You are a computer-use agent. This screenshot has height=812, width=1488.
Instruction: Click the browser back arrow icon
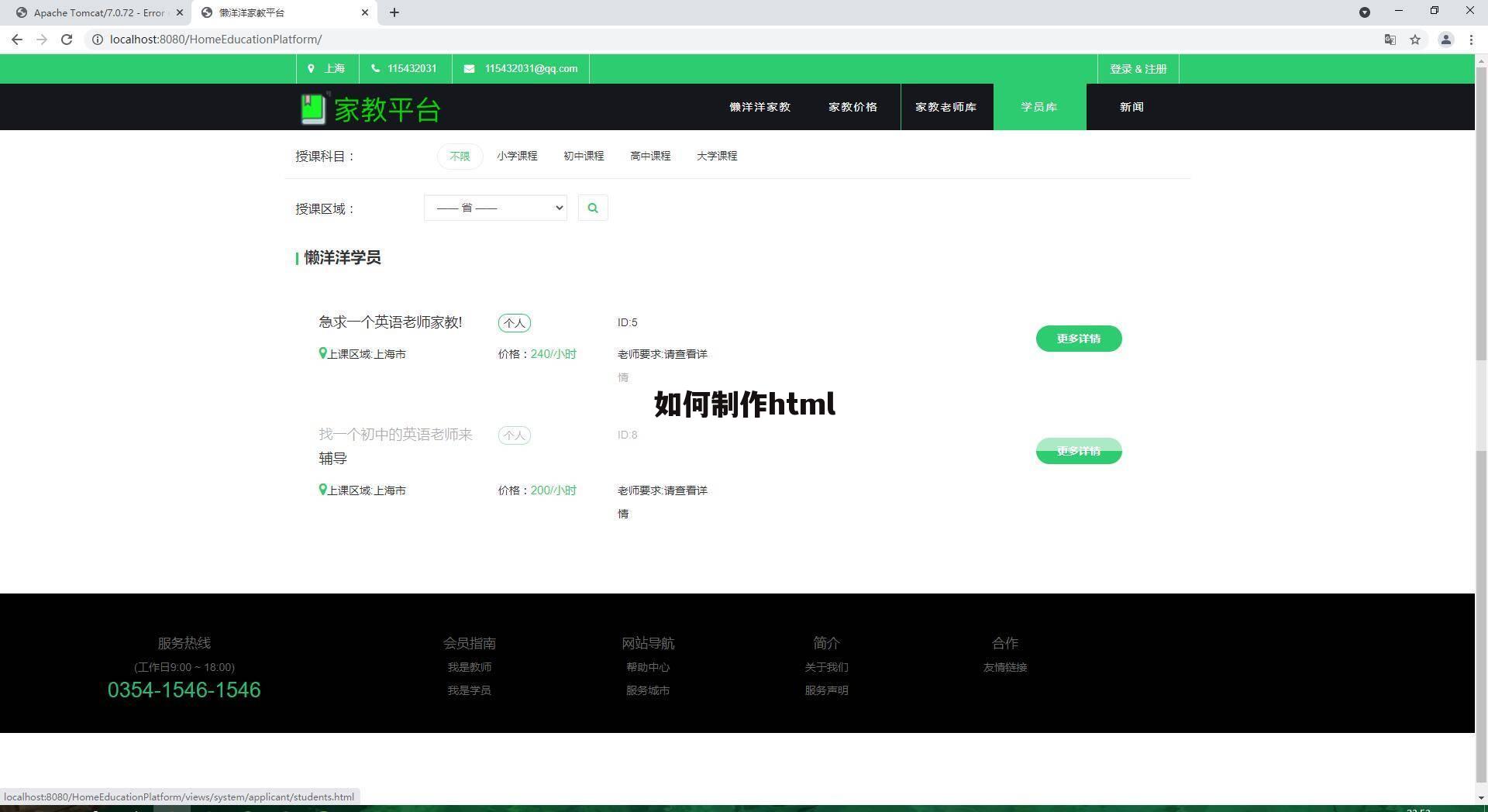point(17,40)
